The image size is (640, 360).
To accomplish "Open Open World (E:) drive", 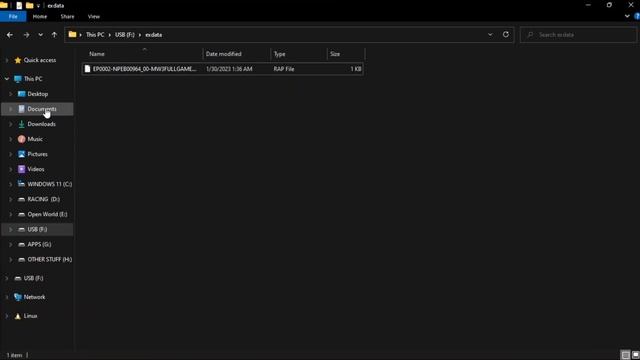I will tap(47, 214).
